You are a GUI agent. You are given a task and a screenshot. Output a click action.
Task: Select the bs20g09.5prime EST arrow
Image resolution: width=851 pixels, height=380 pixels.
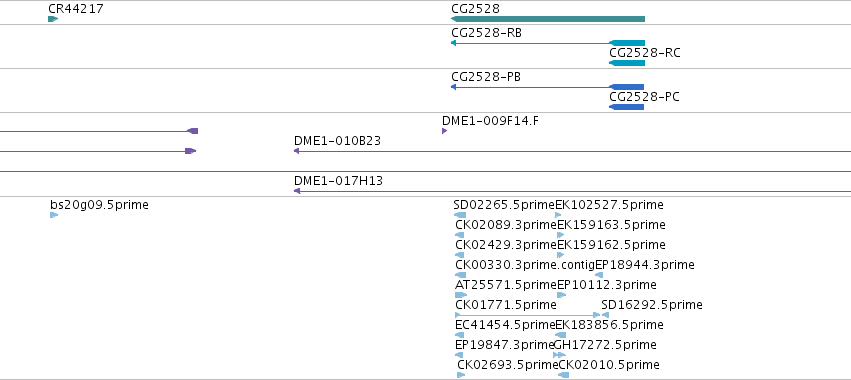click(54, 215)
